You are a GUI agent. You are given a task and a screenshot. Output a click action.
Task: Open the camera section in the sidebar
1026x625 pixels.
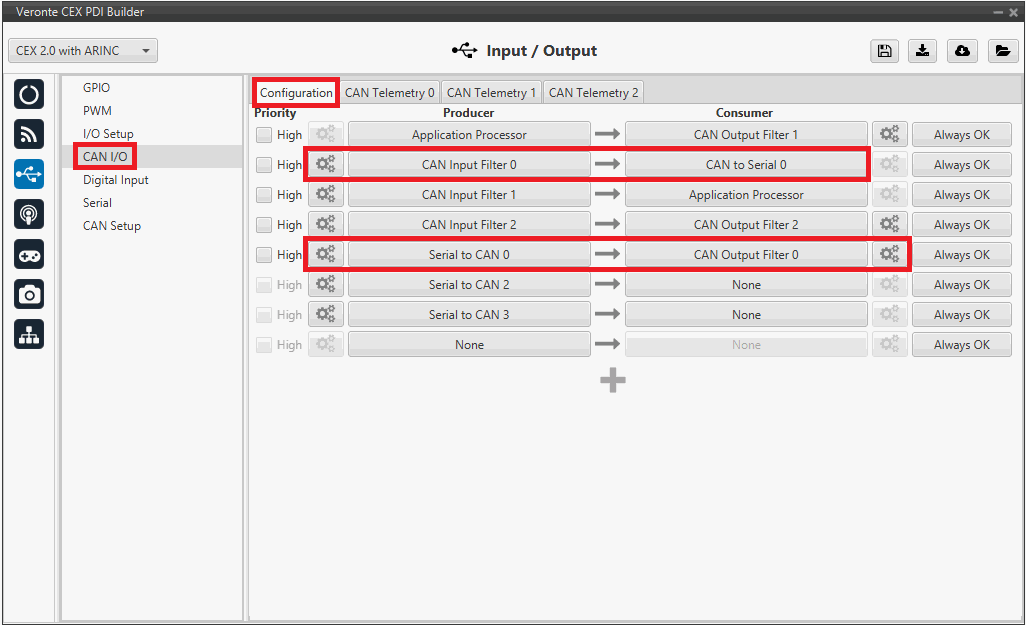click(x=29, y=294)
